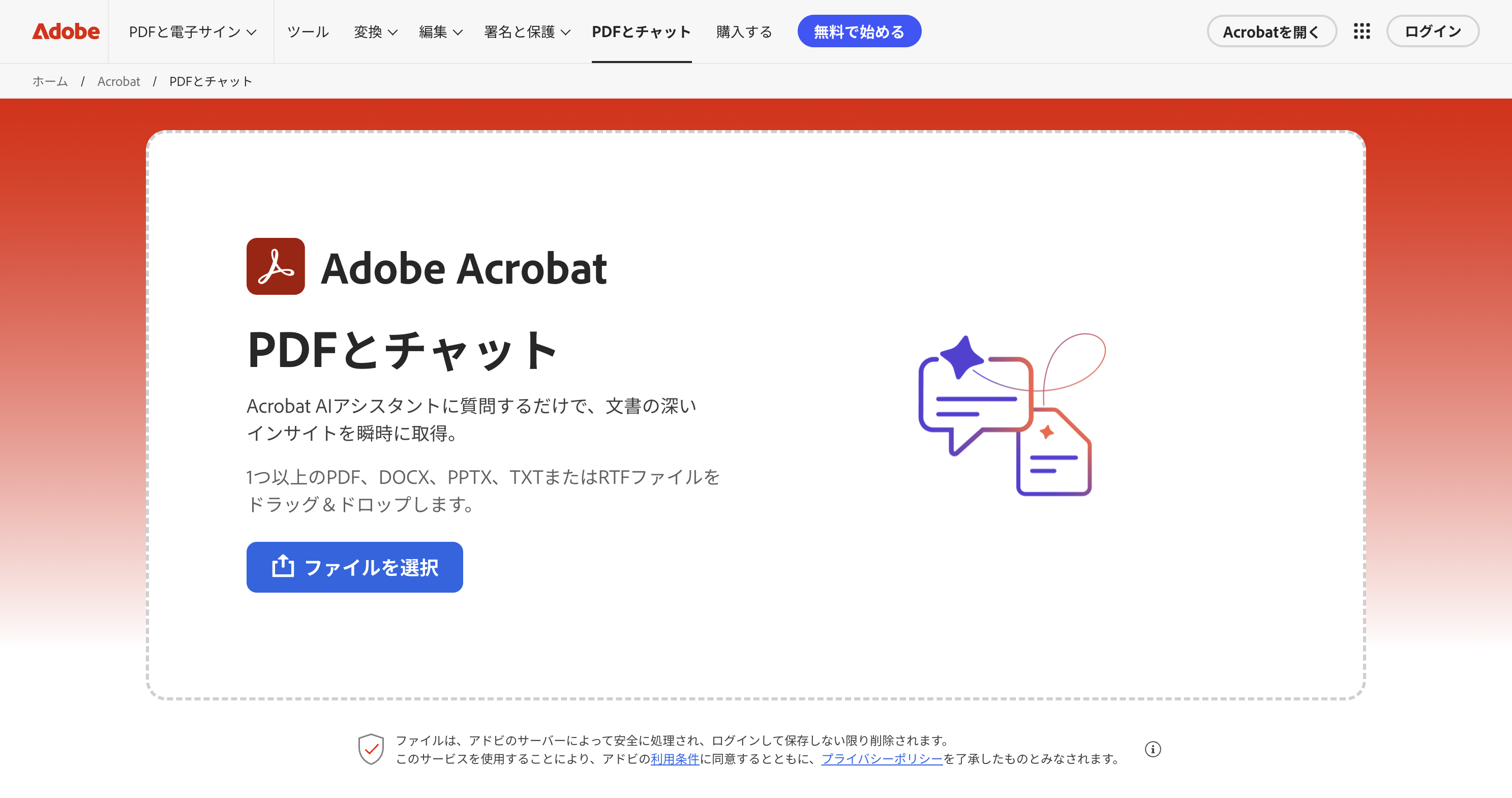
Task: Click the info icon near the privacy notice
Action: 1153,749
